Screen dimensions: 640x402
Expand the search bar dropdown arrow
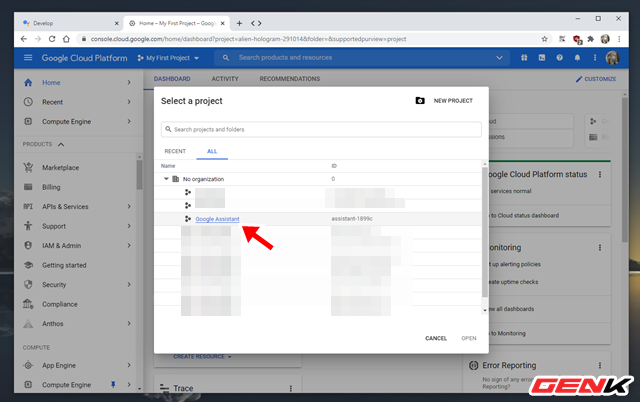coord(499,58)
